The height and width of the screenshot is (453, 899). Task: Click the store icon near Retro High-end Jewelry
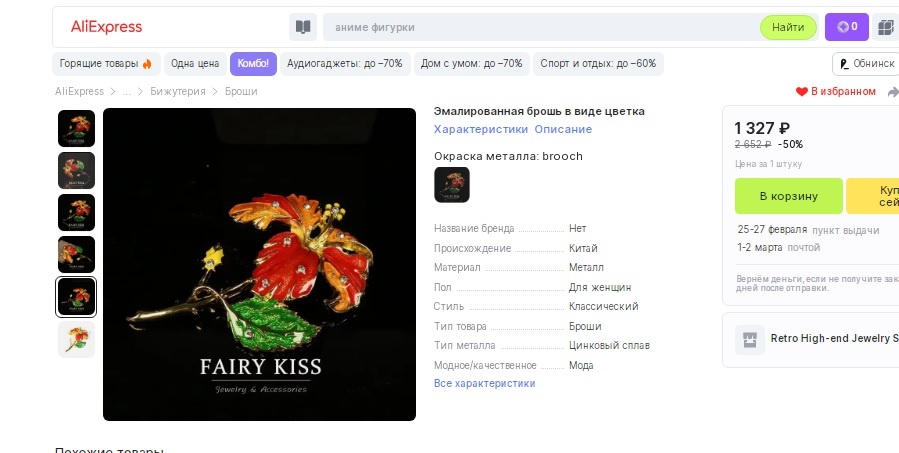coord(750,339)
